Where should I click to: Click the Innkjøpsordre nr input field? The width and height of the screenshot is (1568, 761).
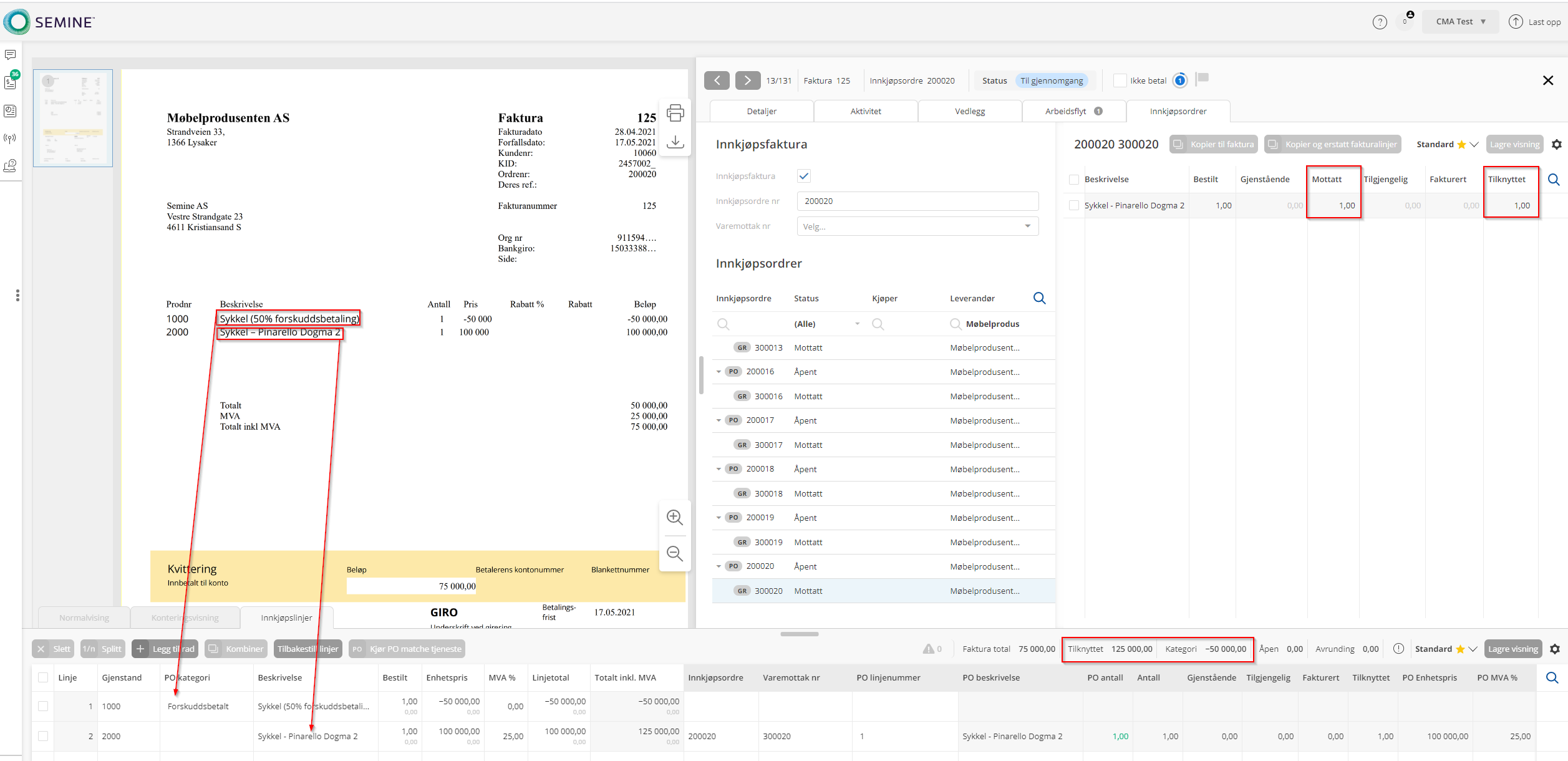pyautogui.click(x=917, y=201)
